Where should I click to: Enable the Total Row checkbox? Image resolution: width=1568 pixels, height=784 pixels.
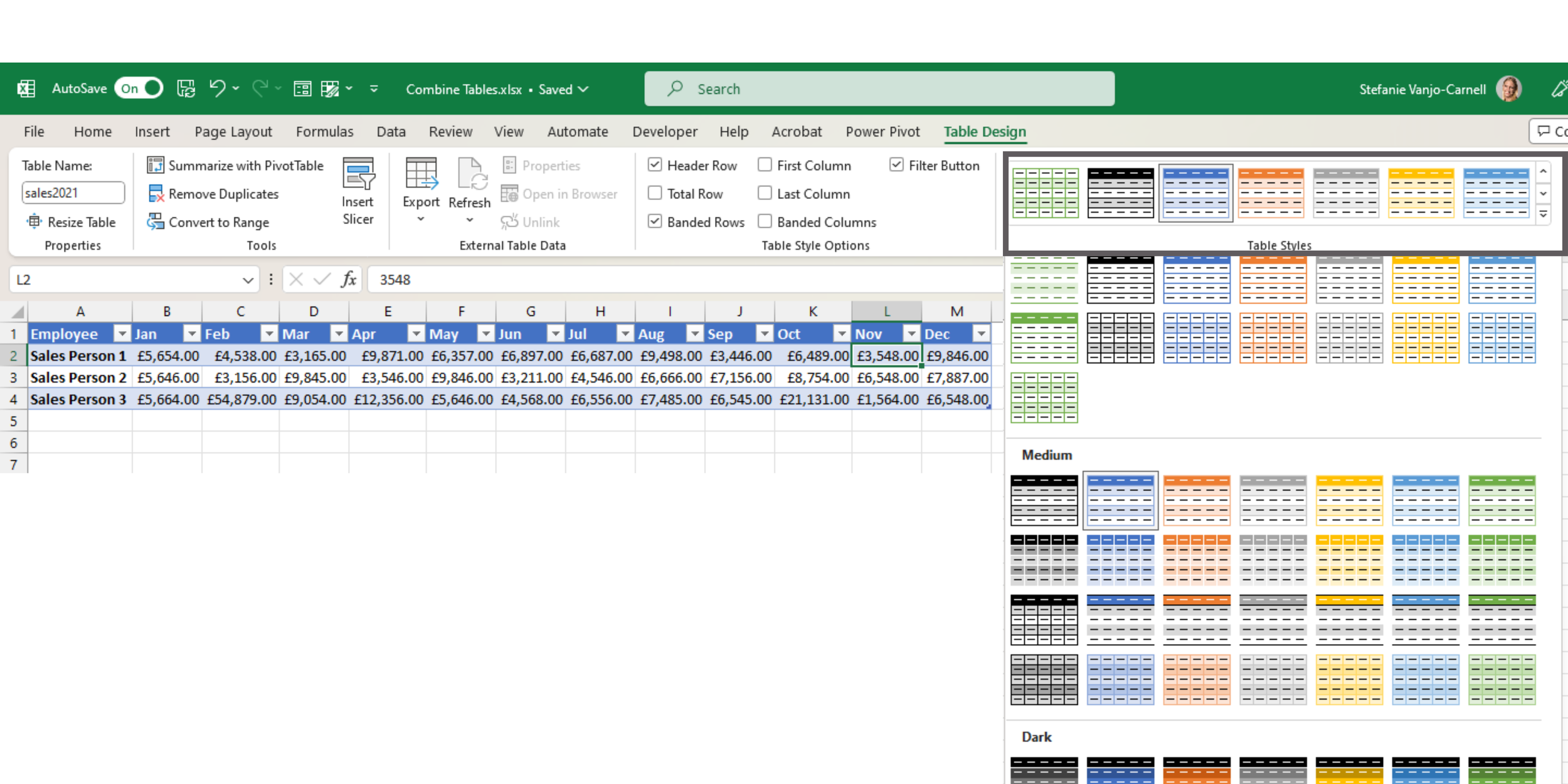(x=655, y=193)
